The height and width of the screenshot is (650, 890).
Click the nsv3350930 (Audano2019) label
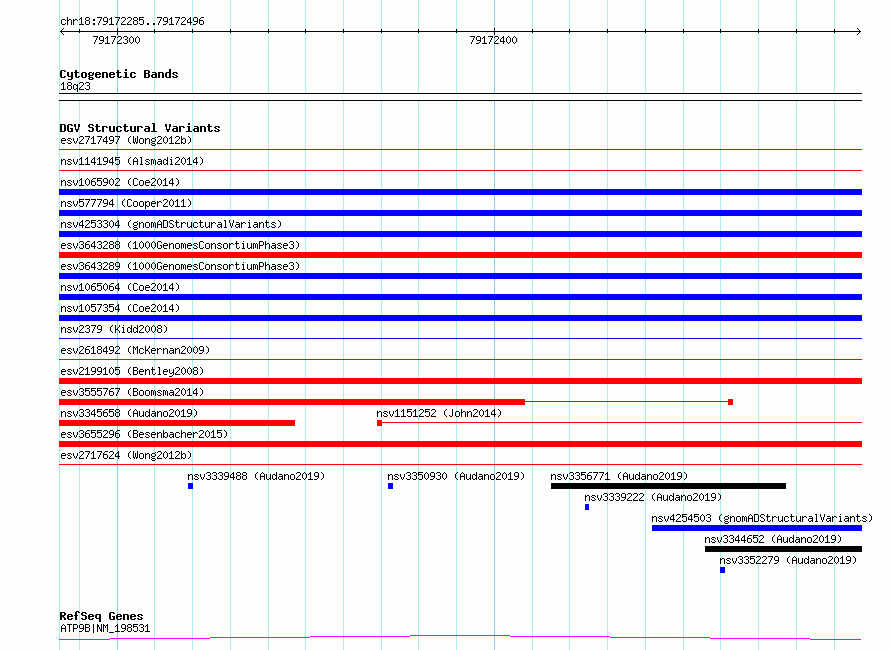(456, 476)
